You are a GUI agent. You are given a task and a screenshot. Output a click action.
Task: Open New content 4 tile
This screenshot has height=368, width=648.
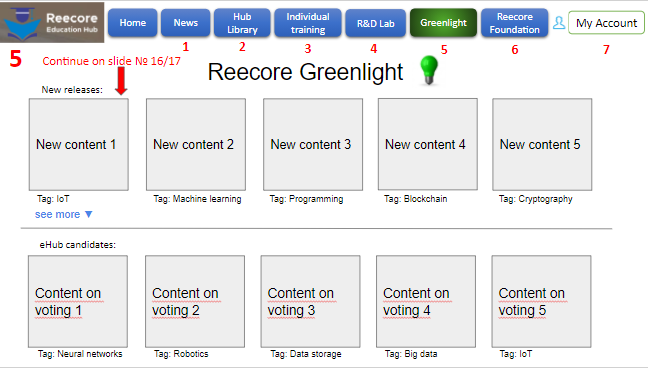tap(428, 144)
